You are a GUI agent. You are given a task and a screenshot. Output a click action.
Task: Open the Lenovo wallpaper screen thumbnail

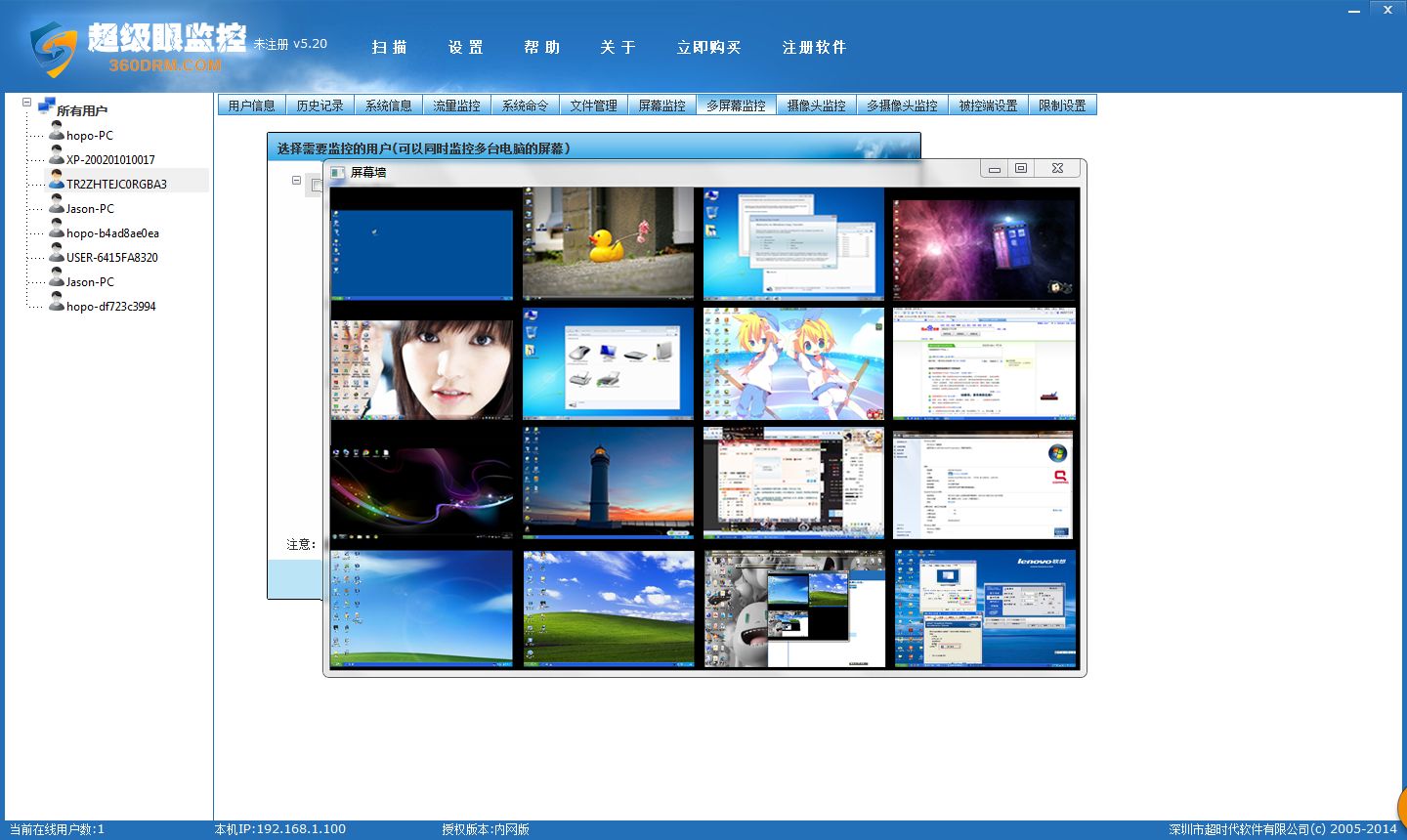pyautogui.click(x=985, y=609)
